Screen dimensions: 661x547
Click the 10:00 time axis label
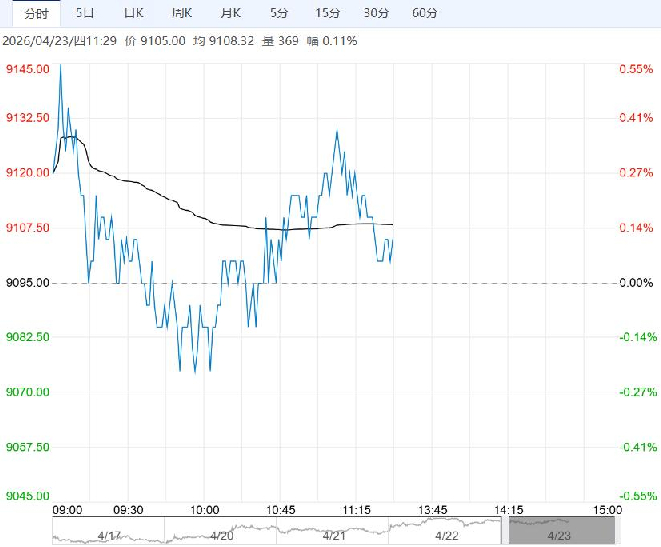click(205, 509)
